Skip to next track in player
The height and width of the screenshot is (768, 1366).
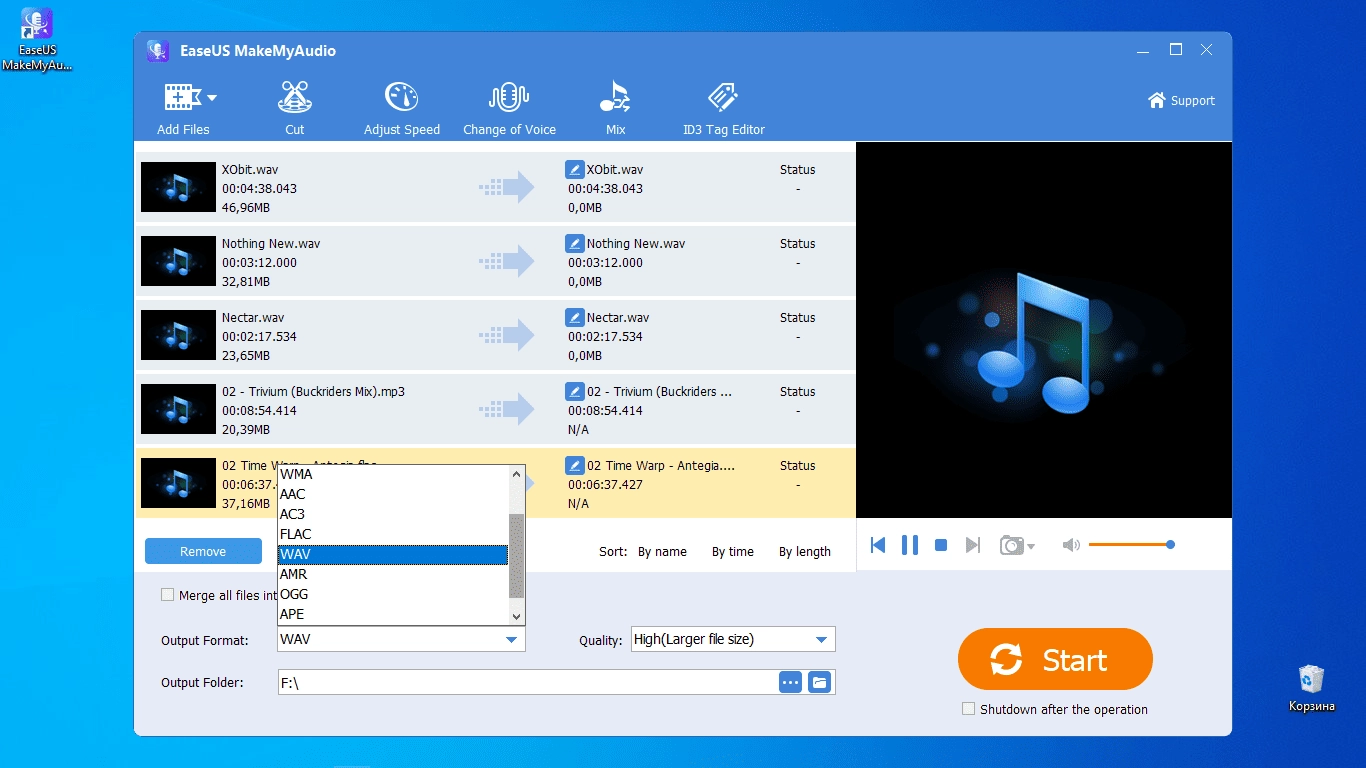(x=972, y=545)
